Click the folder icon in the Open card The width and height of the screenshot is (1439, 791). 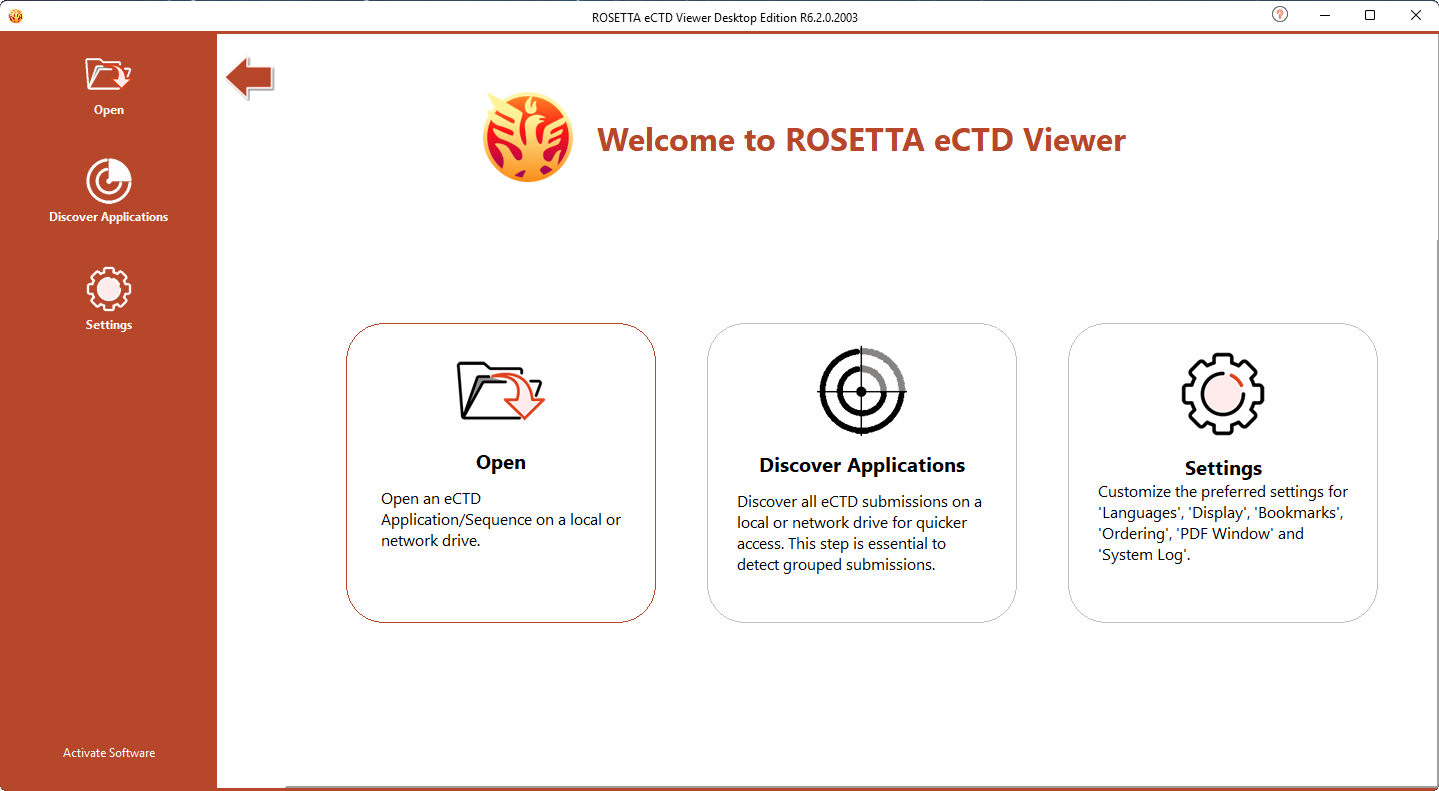pos(500,390)
